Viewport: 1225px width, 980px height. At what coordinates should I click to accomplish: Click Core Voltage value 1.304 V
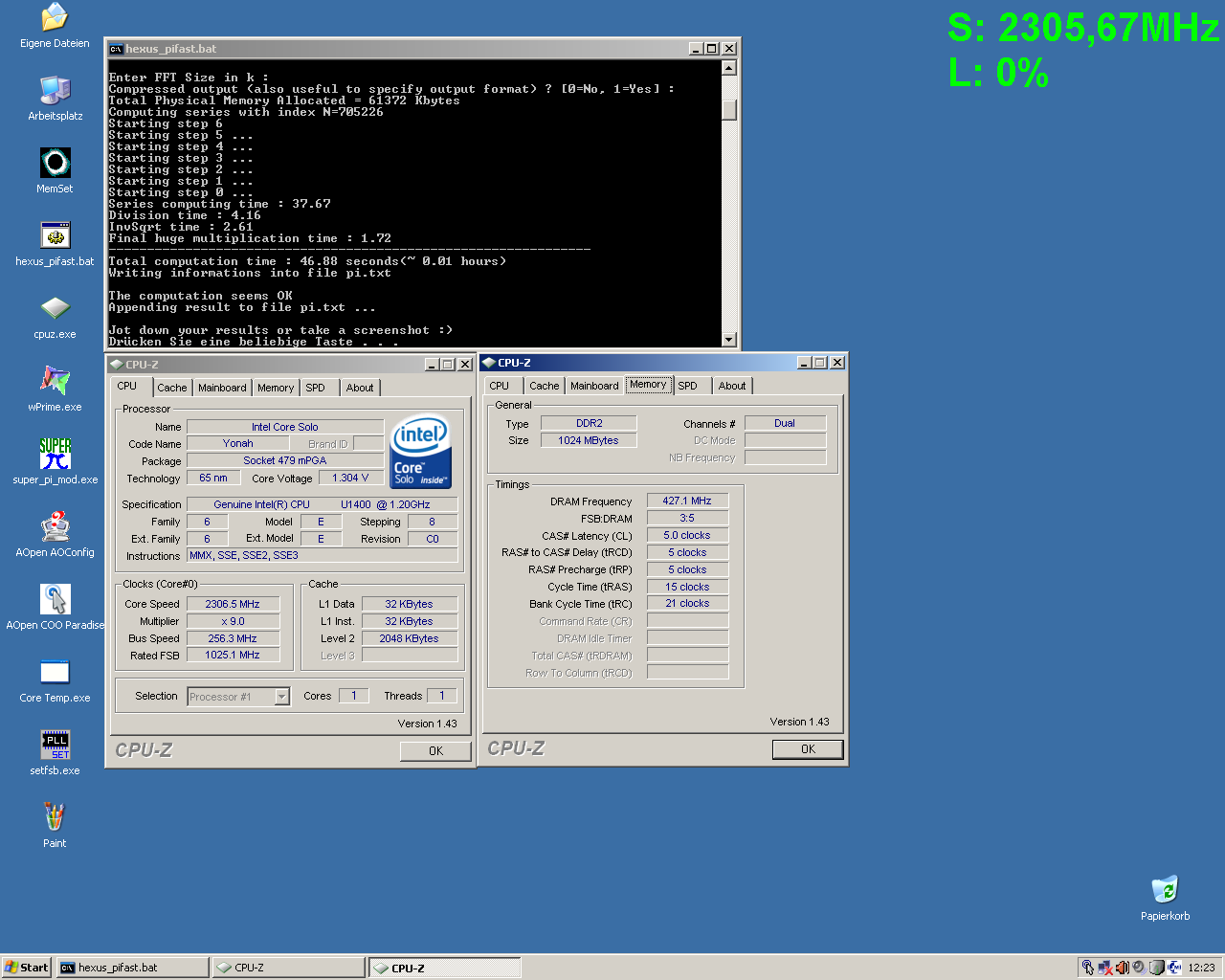point(350,478)
